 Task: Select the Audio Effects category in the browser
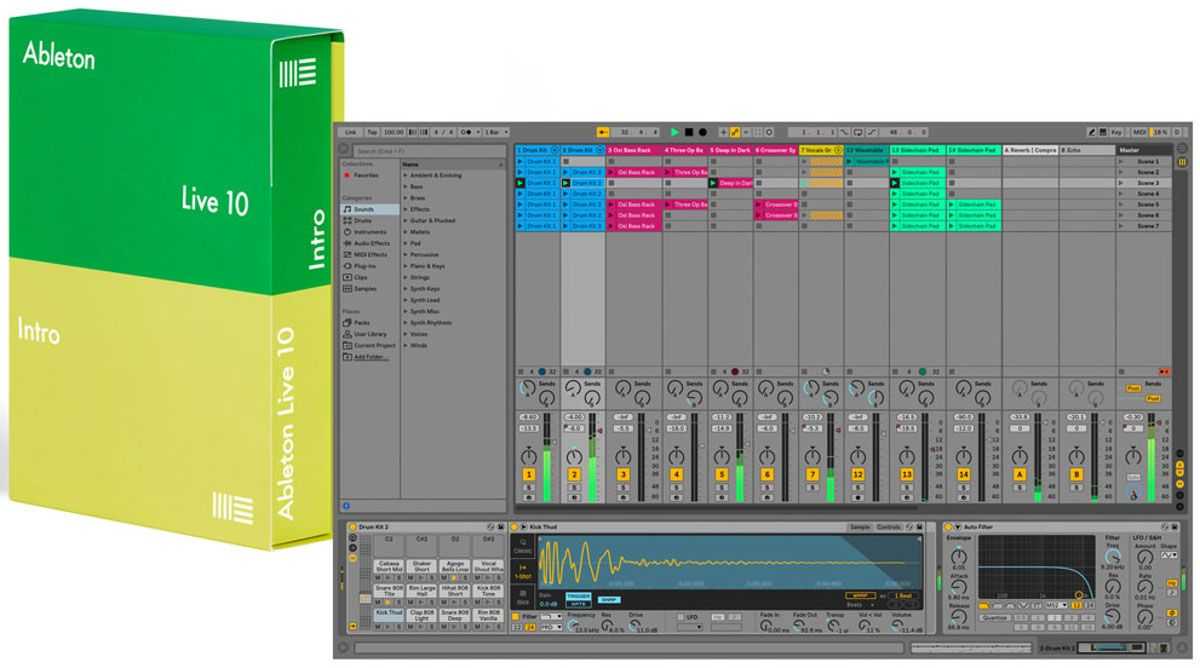[371, 243]
